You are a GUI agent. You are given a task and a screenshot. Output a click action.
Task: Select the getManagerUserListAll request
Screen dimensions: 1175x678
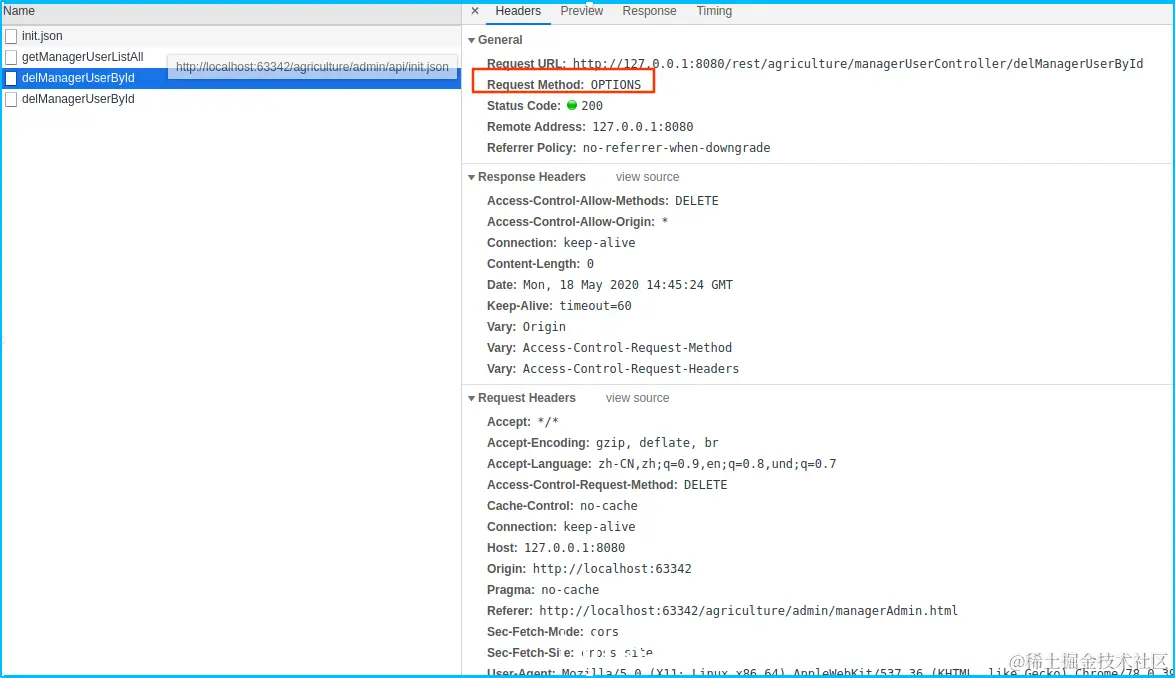(x=231, y=57)
